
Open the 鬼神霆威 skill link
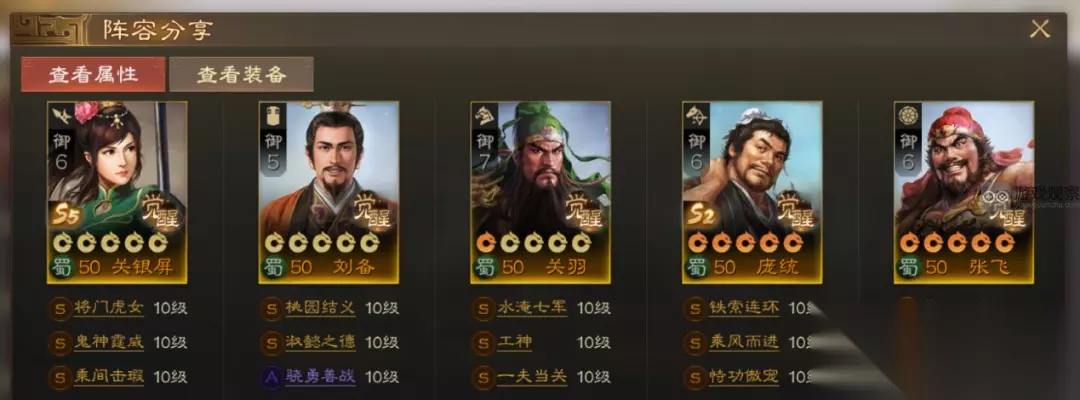point(109,342)
